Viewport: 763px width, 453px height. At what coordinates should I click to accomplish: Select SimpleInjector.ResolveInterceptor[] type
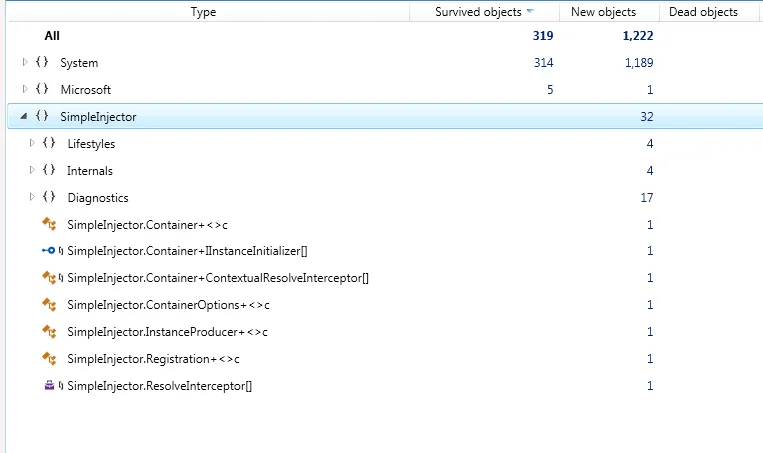160,386
